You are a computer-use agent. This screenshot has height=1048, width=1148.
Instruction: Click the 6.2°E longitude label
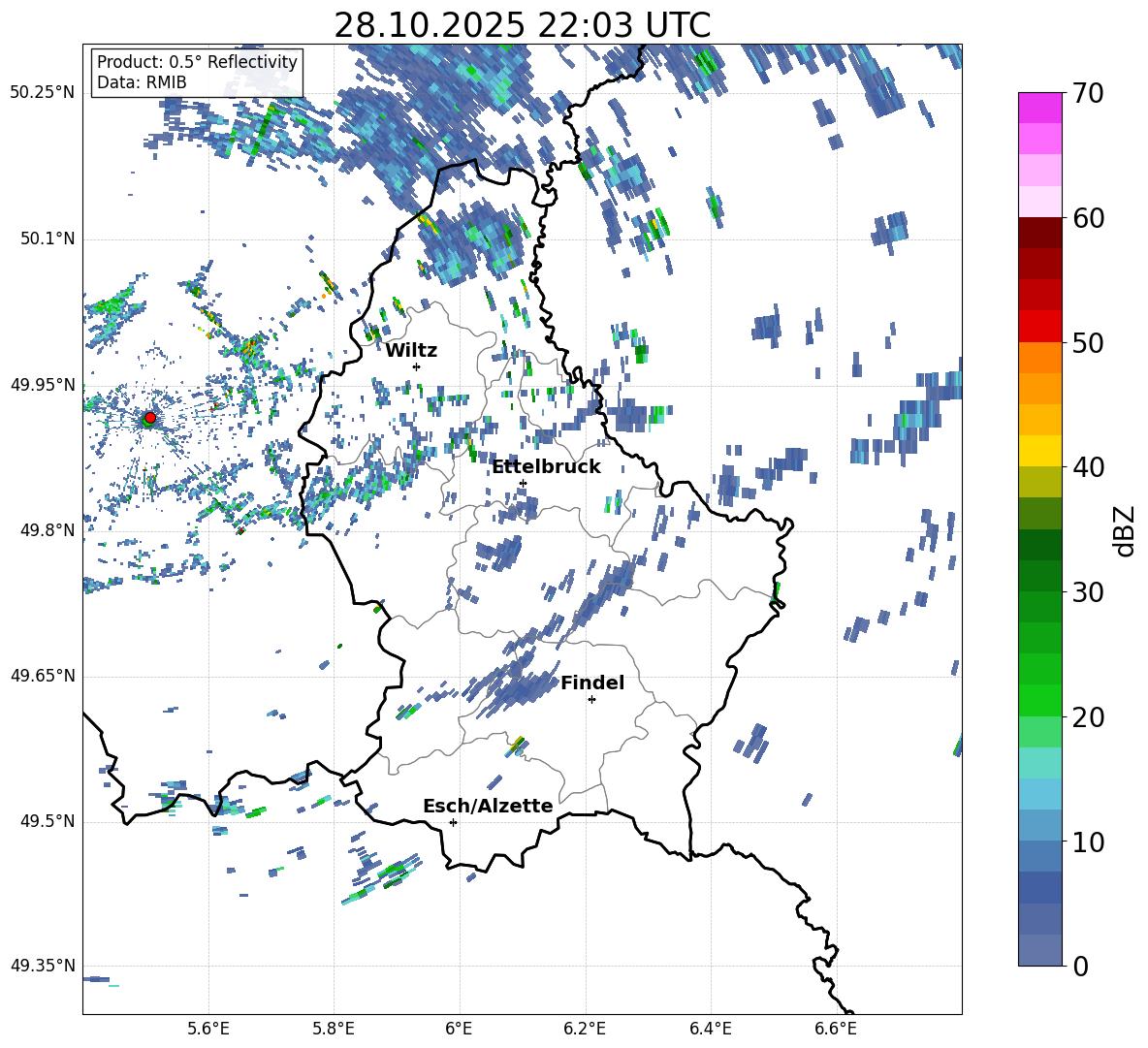click(x=585, y=1029)
